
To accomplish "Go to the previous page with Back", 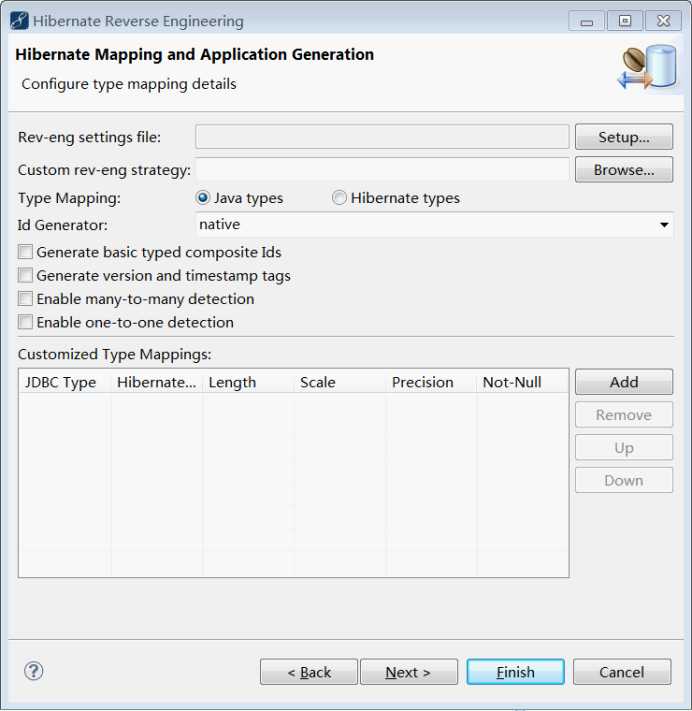I will pos(309,672).
